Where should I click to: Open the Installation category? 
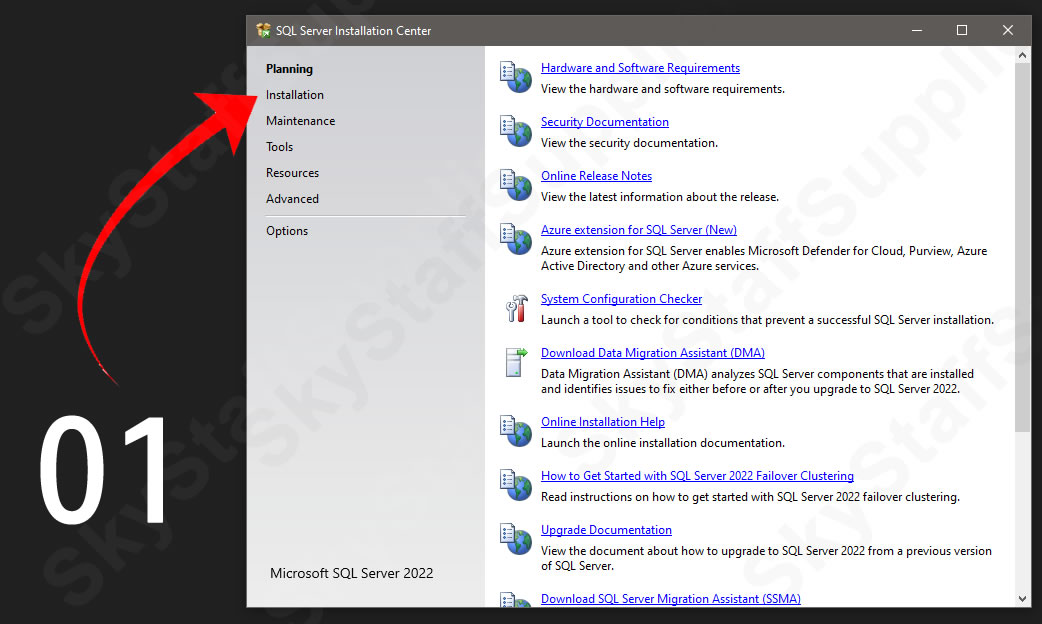coord(295,95)
